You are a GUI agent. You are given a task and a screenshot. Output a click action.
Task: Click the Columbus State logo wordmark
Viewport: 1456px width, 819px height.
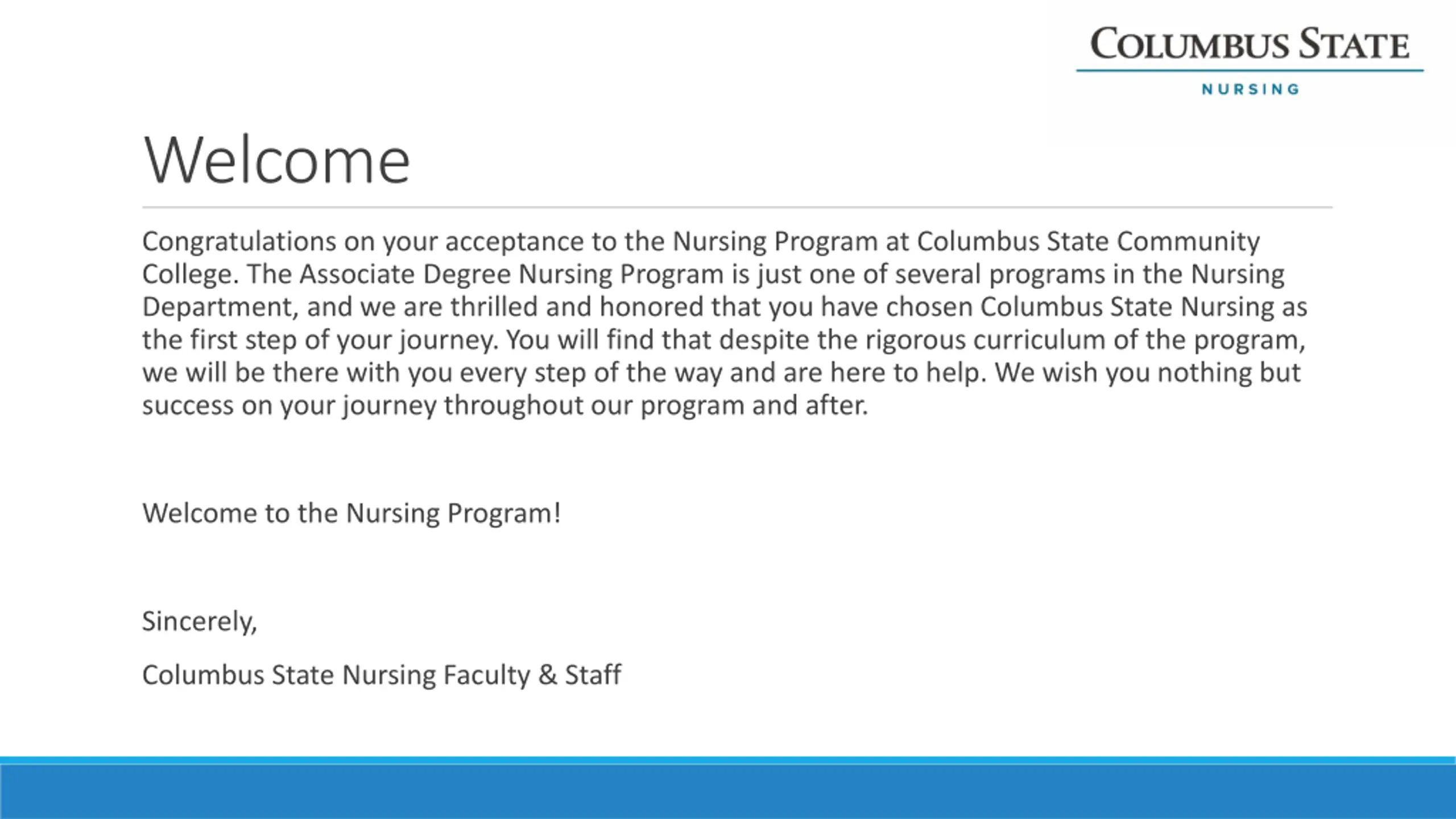[1250, 44]
